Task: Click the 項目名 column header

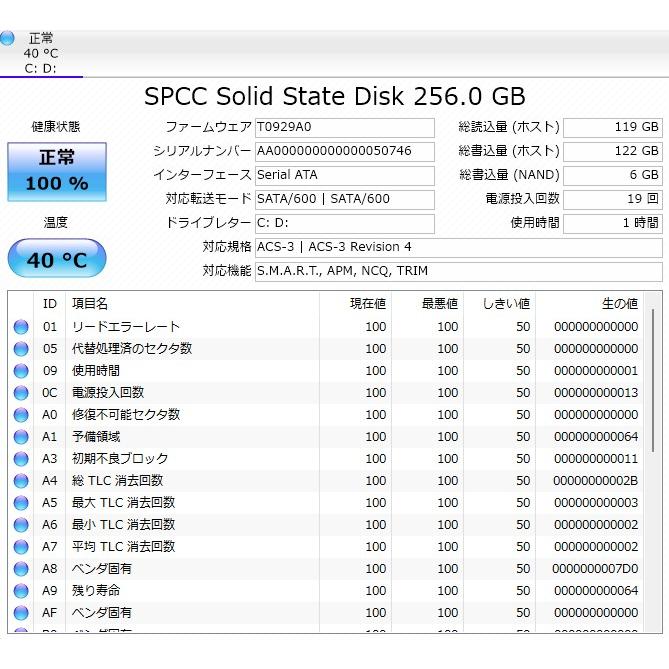Action: tap(192, 304)
